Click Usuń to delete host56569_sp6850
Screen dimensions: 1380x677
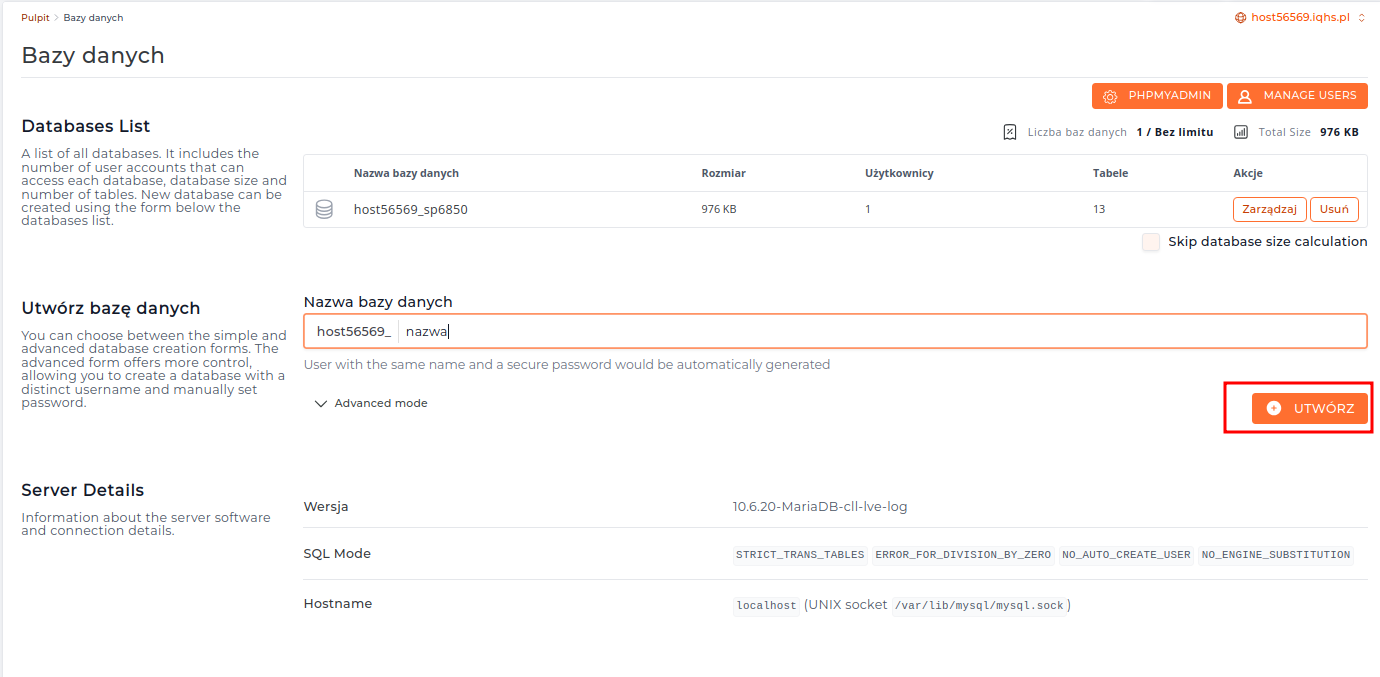1334,209
